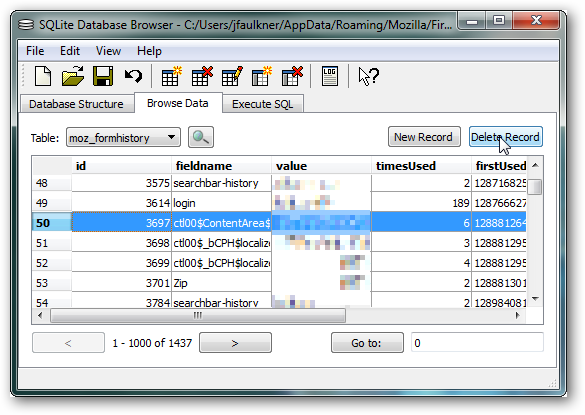Open the Edit menu
The image size is (585, 415).
70,51
